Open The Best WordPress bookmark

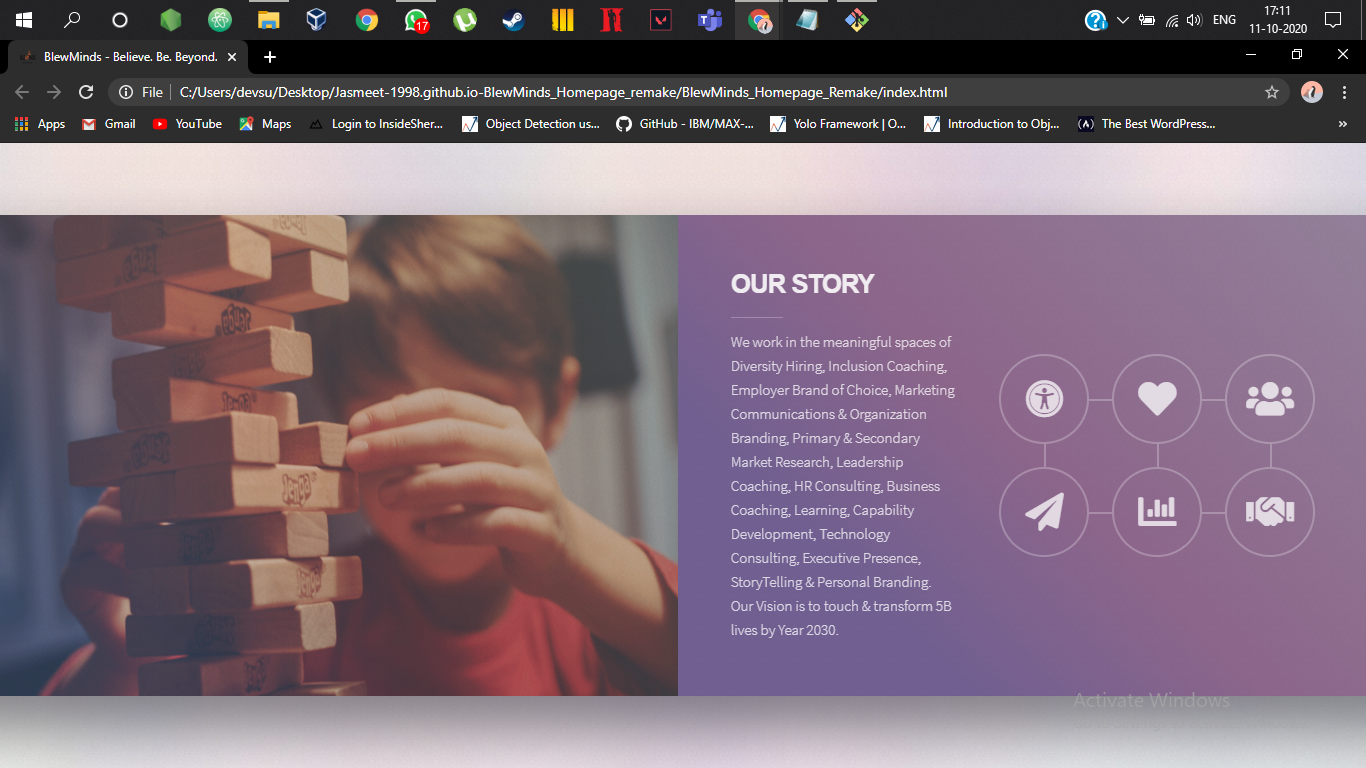pos(1146,124)
